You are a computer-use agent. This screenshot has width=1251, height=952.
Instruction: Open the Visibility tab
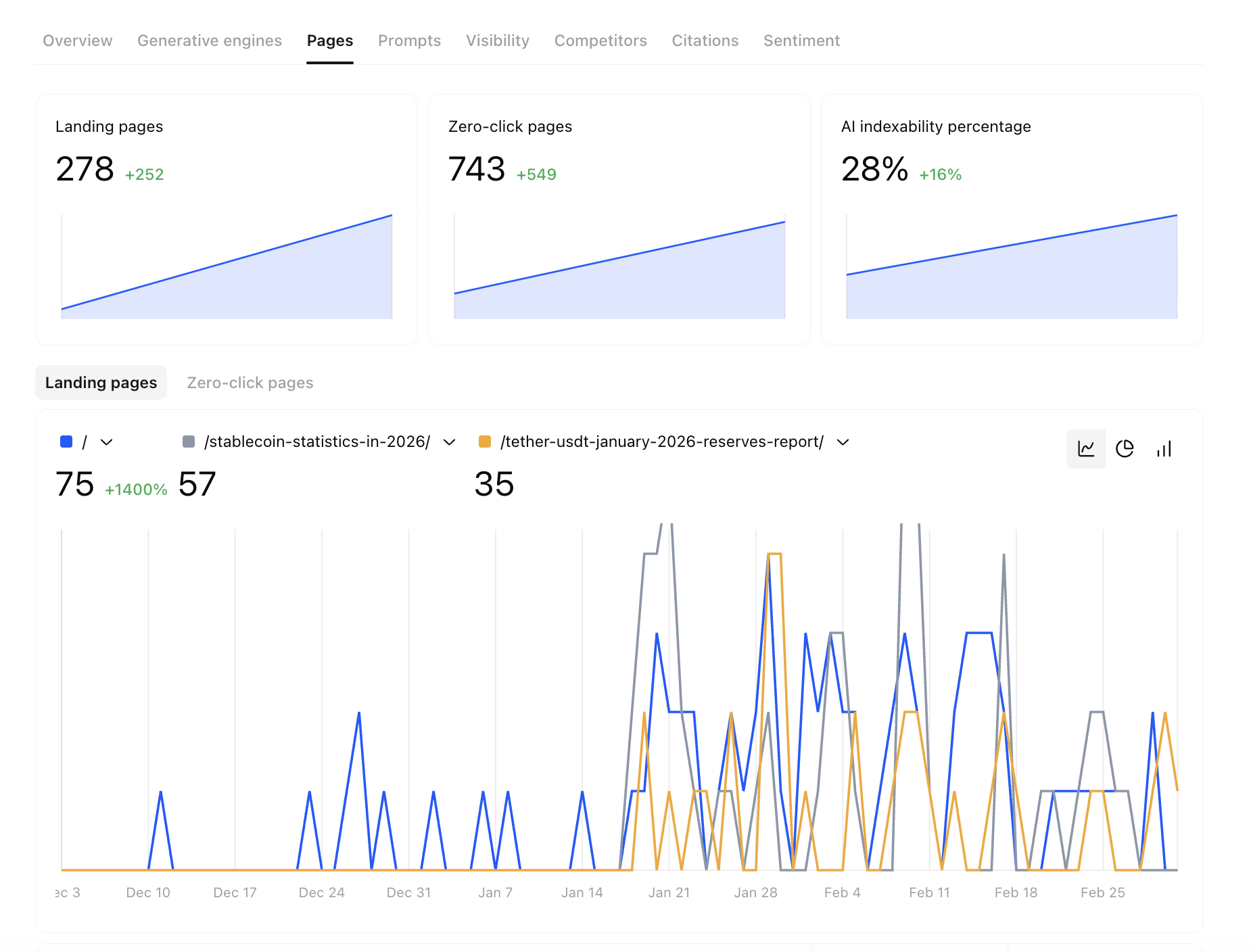point(498,41)
